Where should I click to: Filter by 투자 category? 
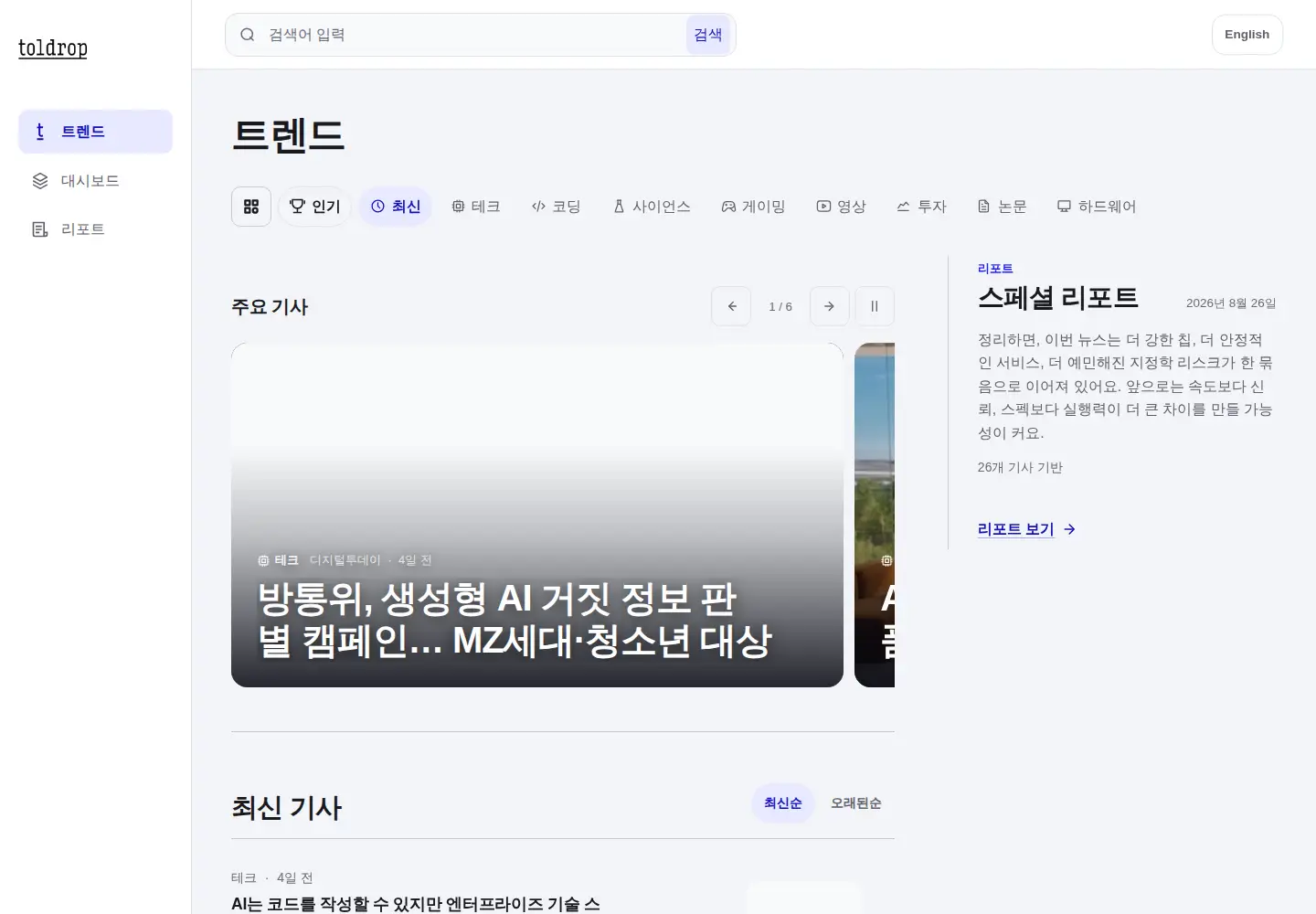pyautogui.click(x=921, y=207)
